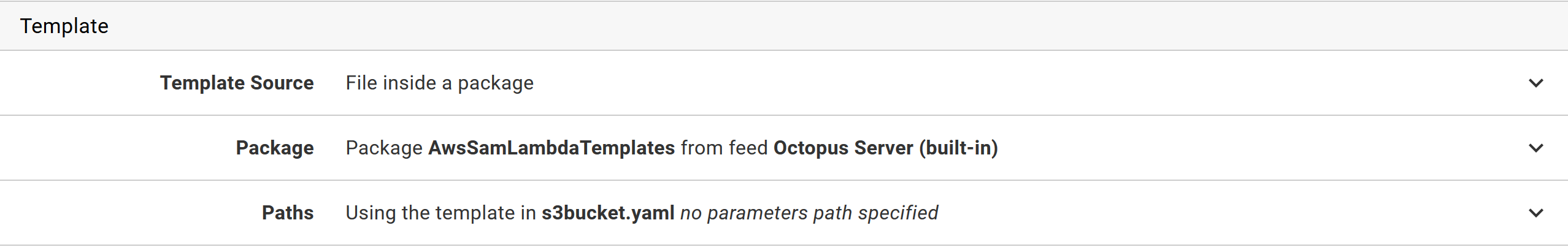Click the Octopus Server (built-in) feed name
This screenshot has width=1568, height=247.
coord(885,148)
